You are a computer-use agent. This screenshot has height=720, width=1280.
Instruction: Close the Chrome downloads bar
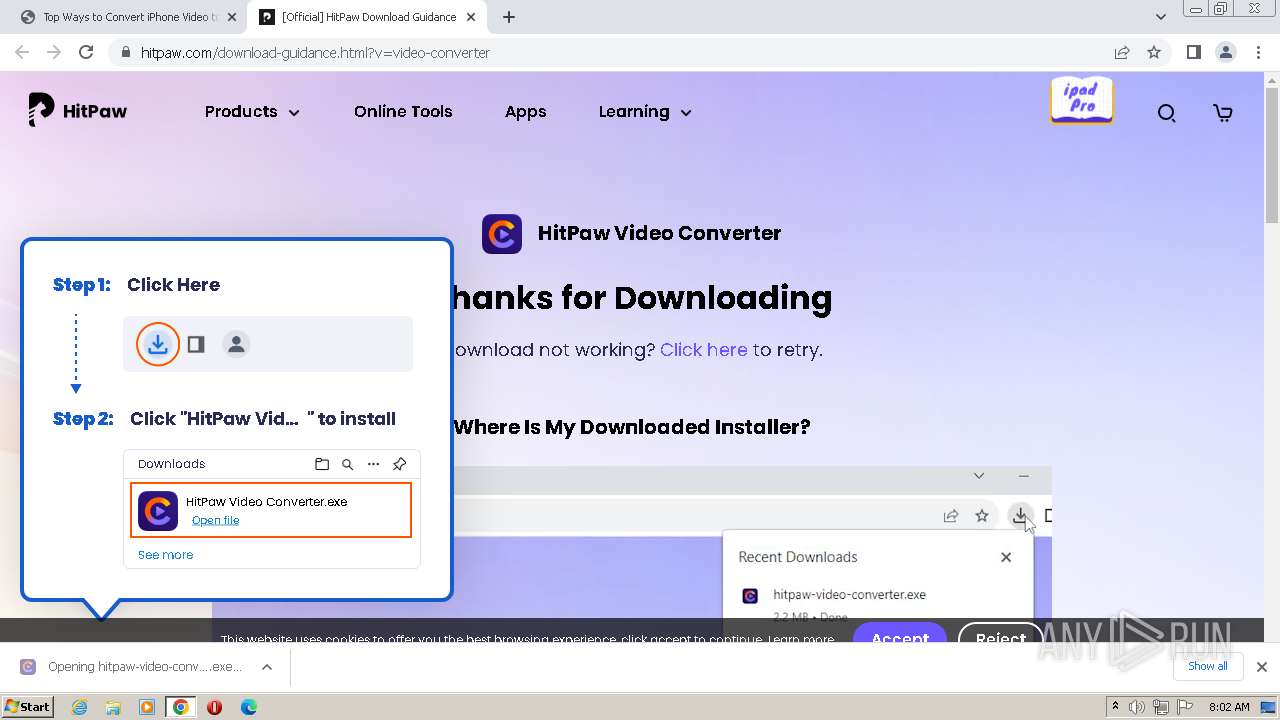pos(1261,667)
